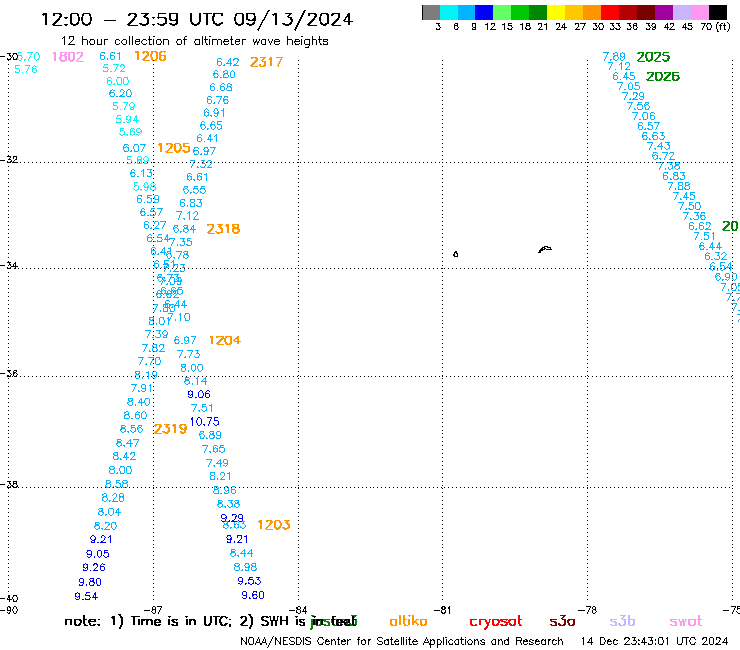The width and height of the screenshot is (740, 650).
Task: Click the orange time label 1204
Action: click(x=225, y=340)
